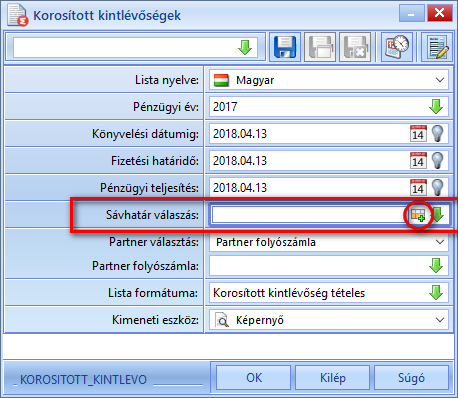Click the grayed save-as floppy icon
Screen dimensions: 458x398
click(320, 47)
